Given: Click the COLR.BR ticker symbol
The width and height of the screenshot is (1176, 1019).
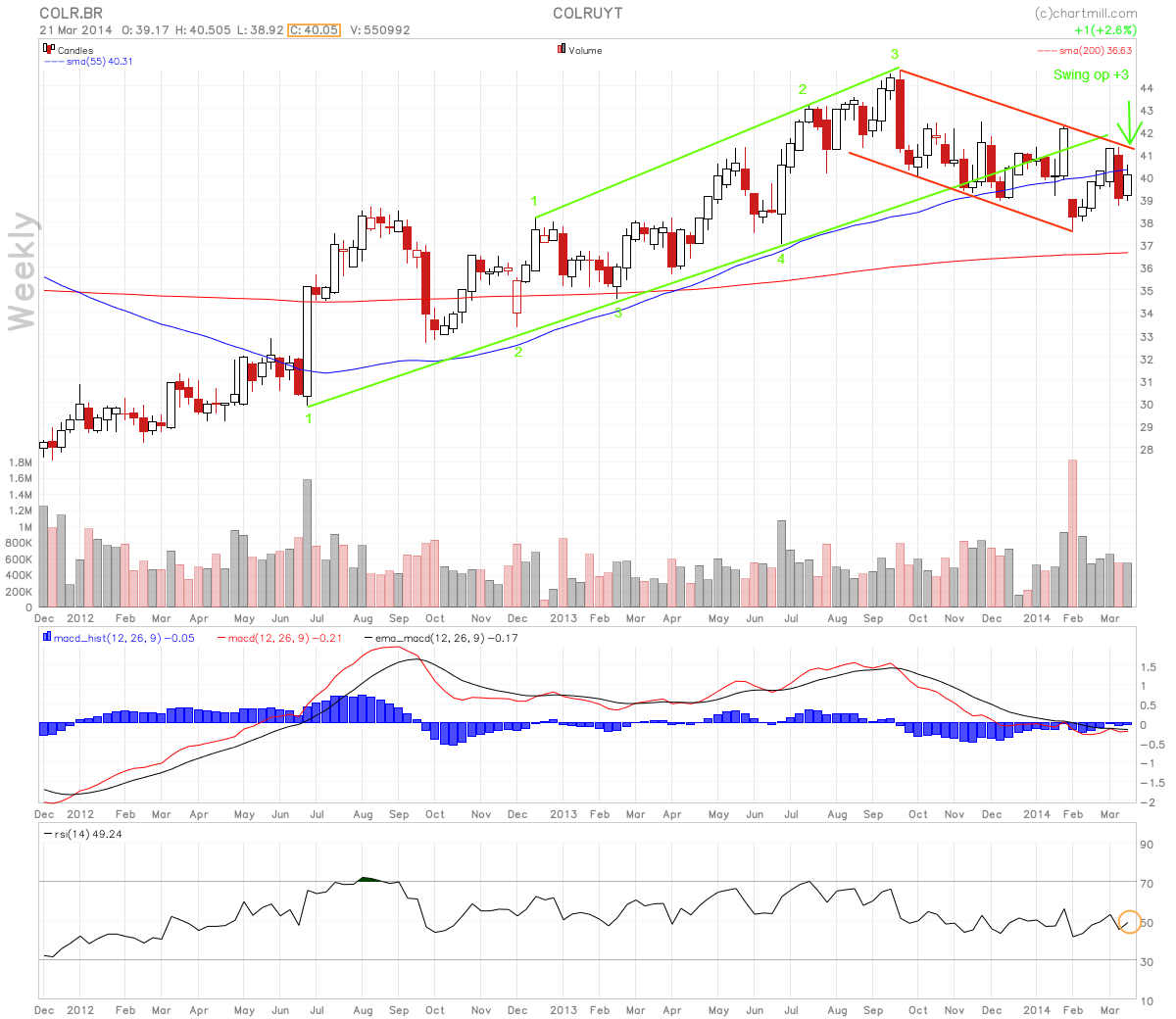Looking at the screenshot, I should pos(71,13).
